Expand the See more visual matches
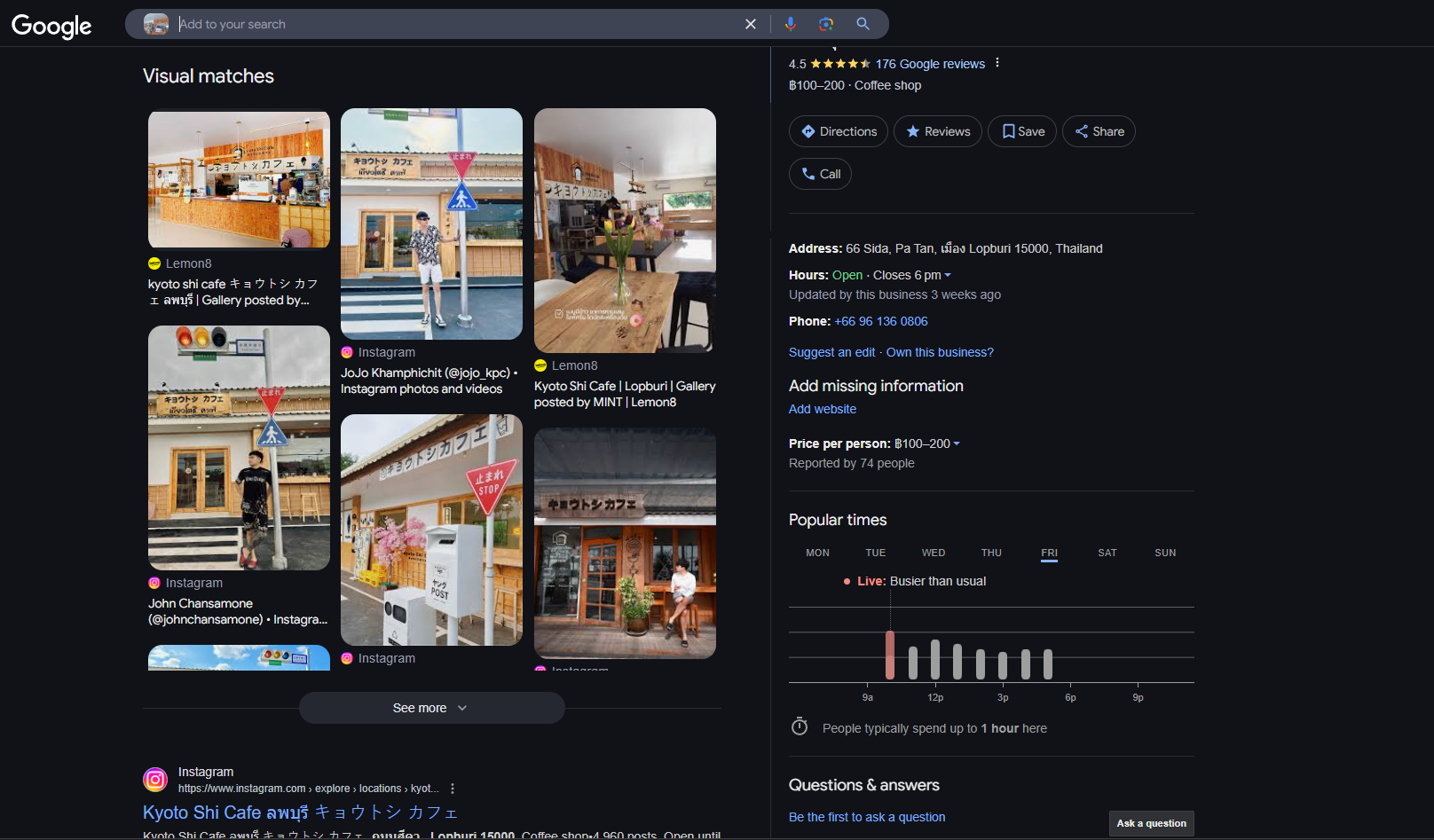Screen dimensions: 1434x840 [431, 708]
